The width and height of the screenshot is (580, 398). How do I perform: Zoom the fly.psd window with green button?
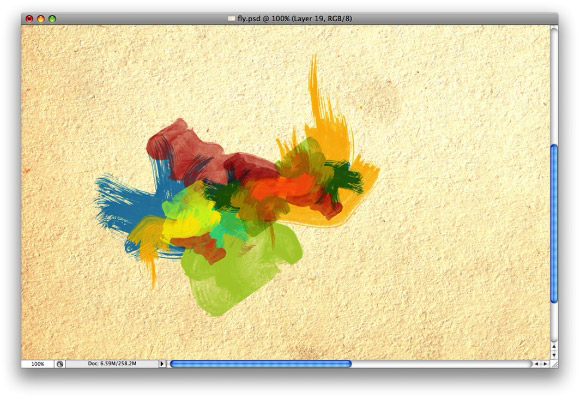pos(52,18)
